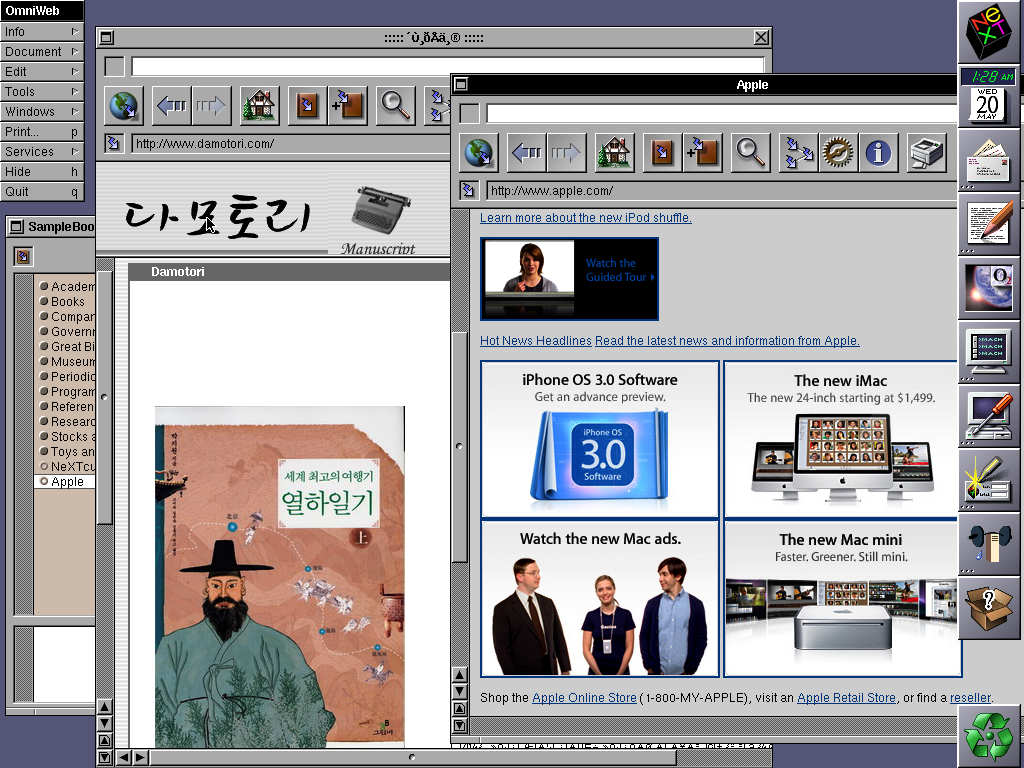
Task: Open home page in the Apple window
Action: coord(615,153)
